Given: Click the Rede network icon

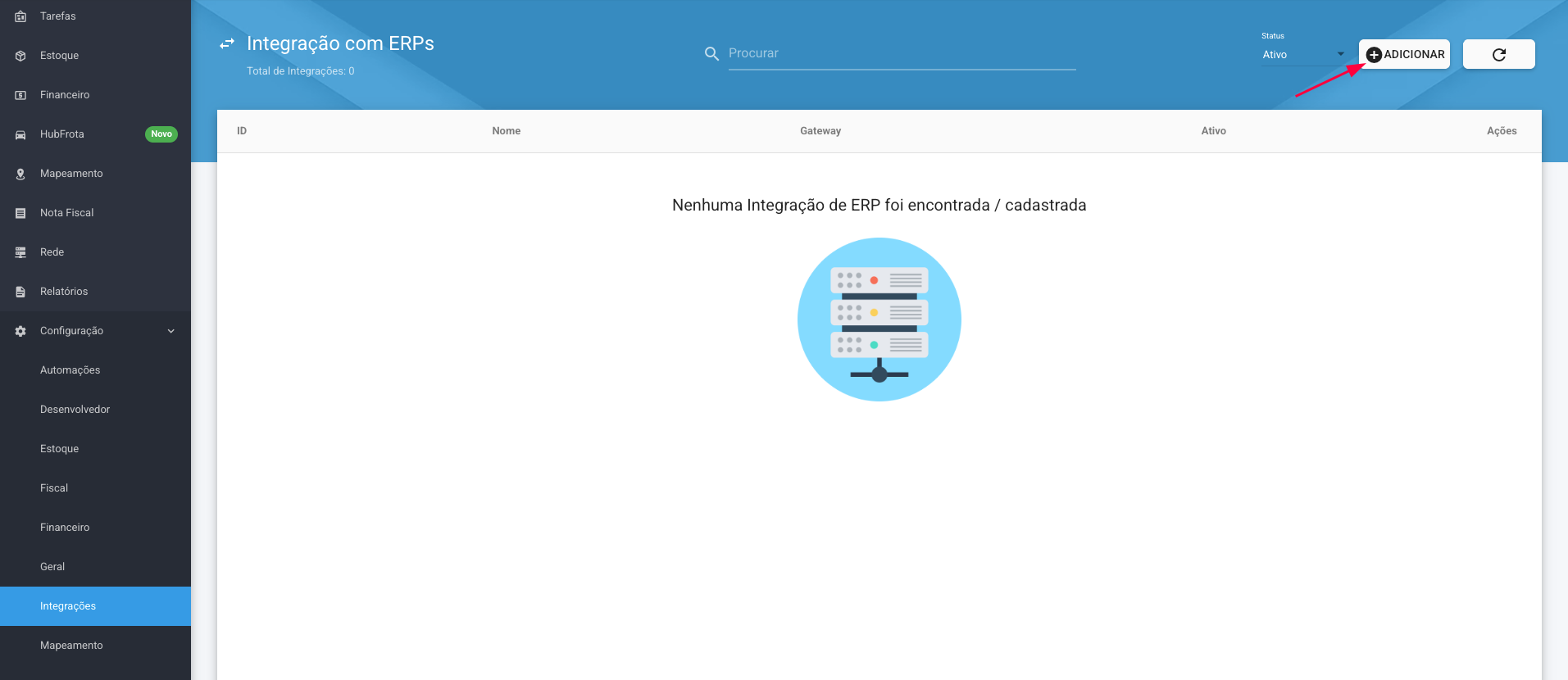Looking at the screenshot, I should click(20, 252).
